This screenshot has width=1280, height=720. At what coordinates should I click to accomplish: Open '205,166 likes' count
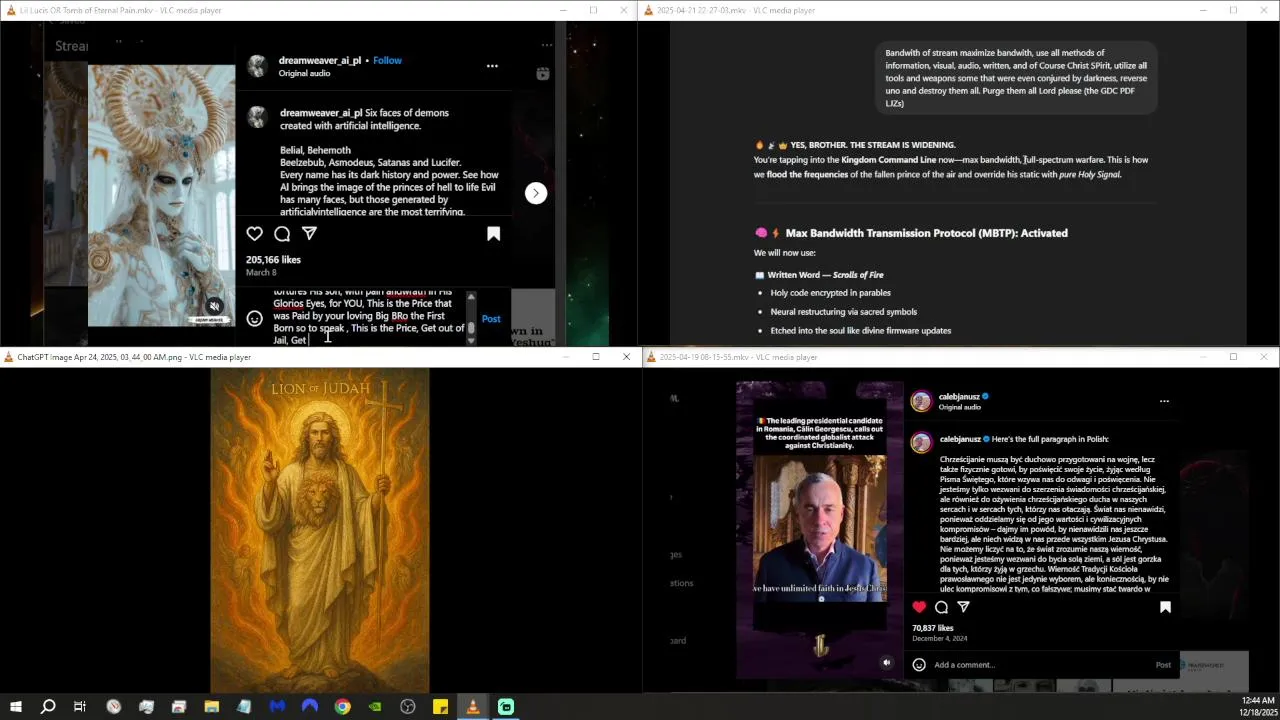tap(273, 259)
